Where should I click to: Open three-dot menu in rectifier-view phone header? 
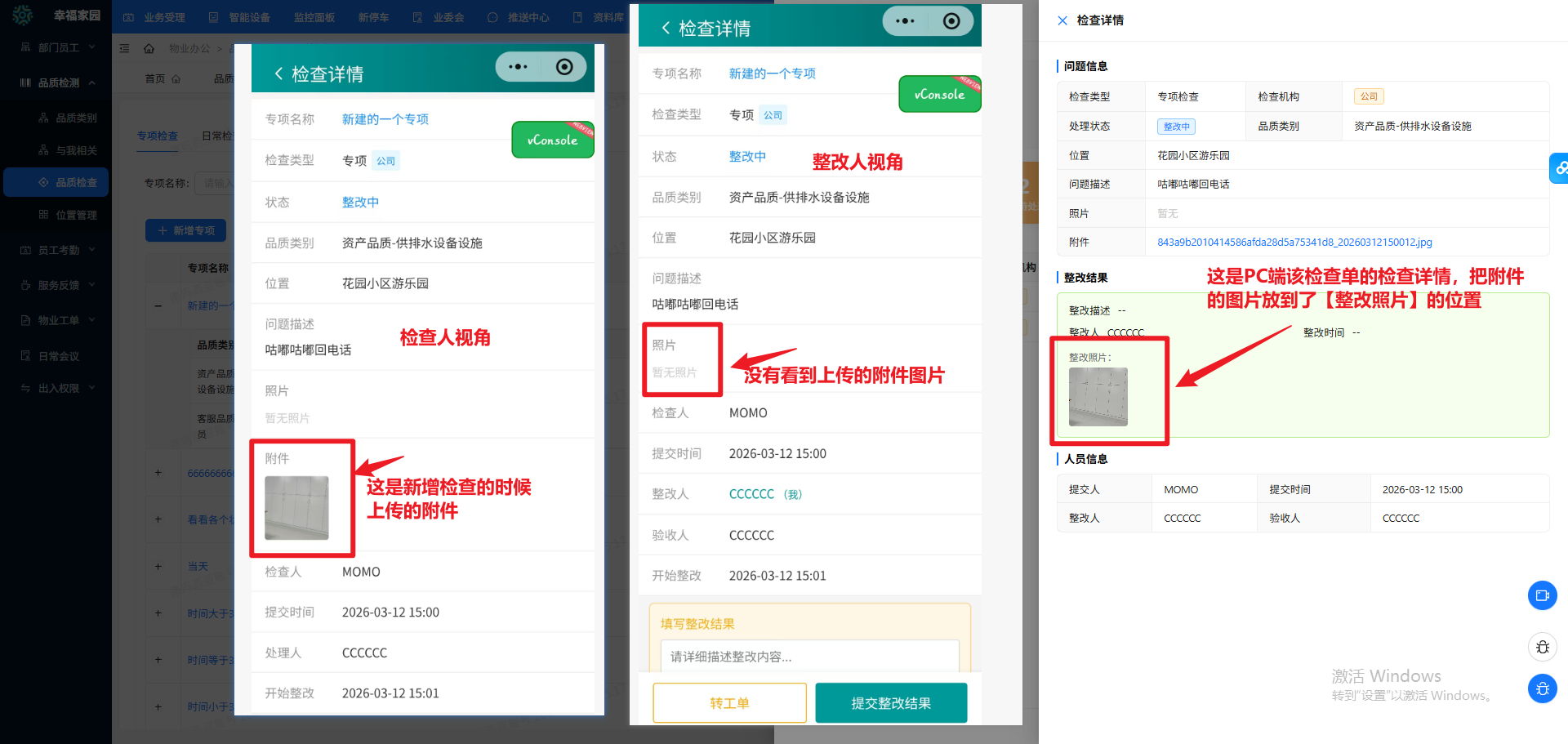coord(905,21)
